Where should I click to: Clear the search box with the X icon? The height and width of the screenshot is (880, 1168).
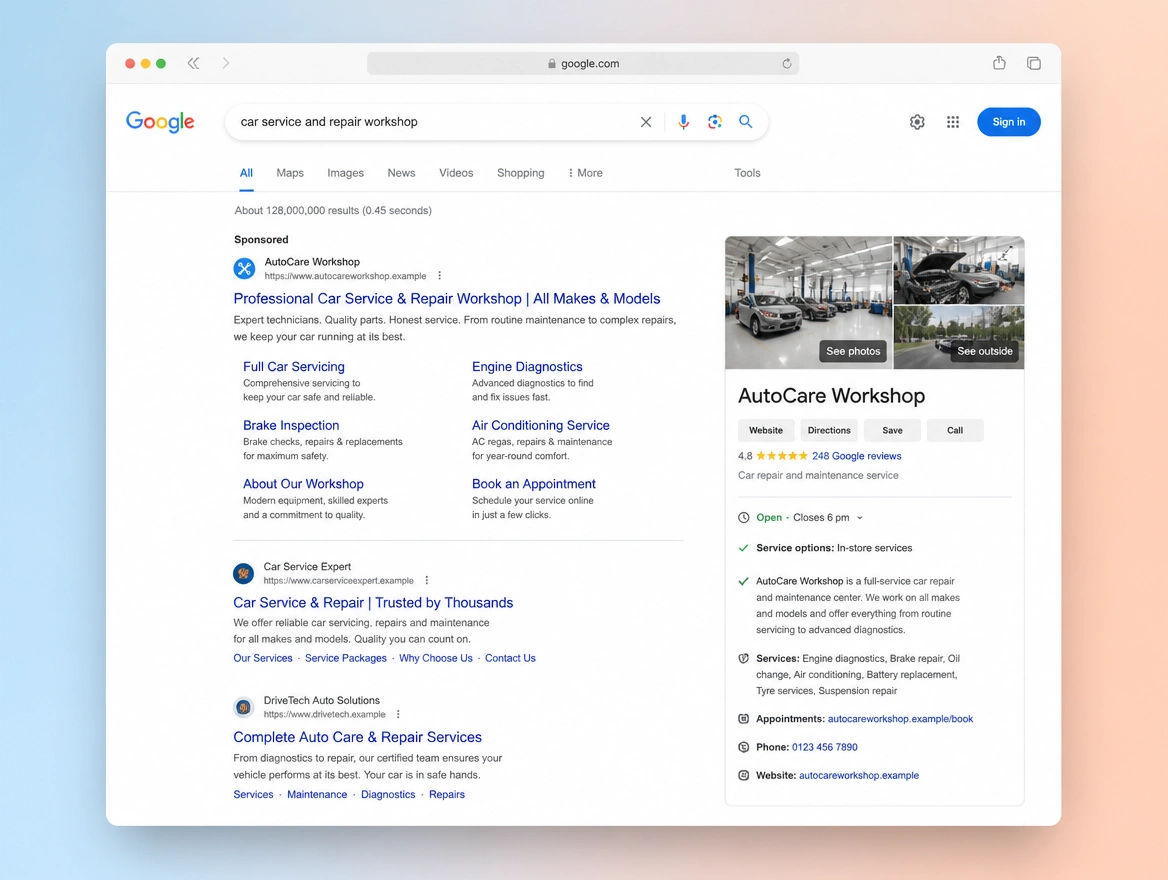tap(646, 122)
